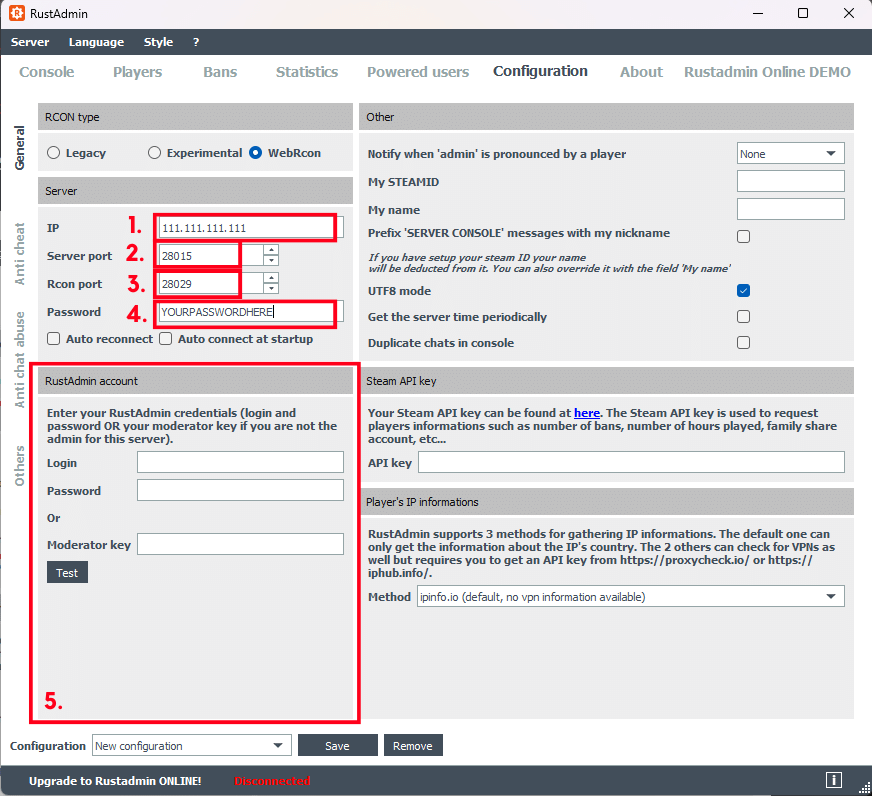The height and width of the screenshot is (796, 872).
Task: Toggle Prefix 'SERVER CONSOLE' messages checkbox
Action: (x=743, y=236)
